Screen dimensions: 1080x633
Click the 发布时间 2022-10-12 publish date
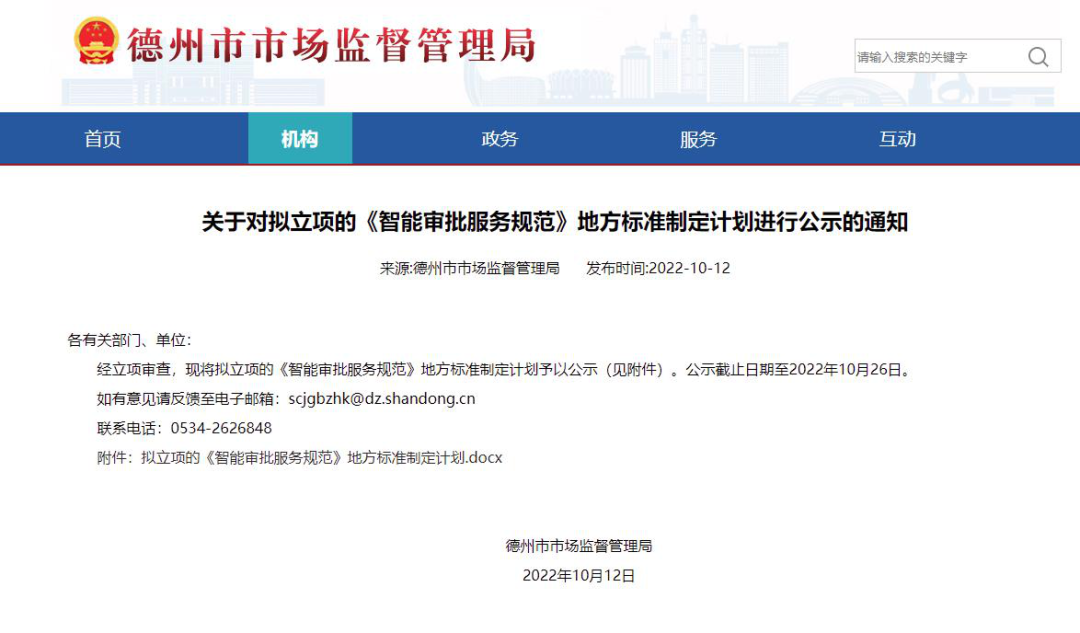[x=658, y=268]
